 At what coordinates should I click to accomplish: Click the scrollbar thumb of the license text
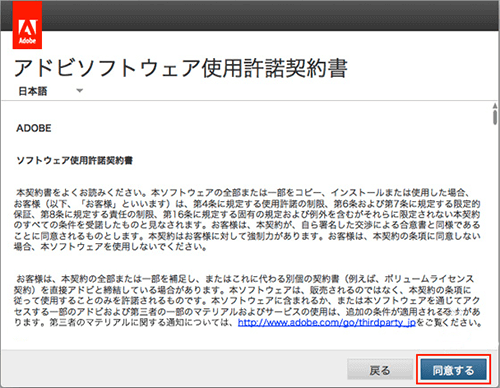coord(495,117)
